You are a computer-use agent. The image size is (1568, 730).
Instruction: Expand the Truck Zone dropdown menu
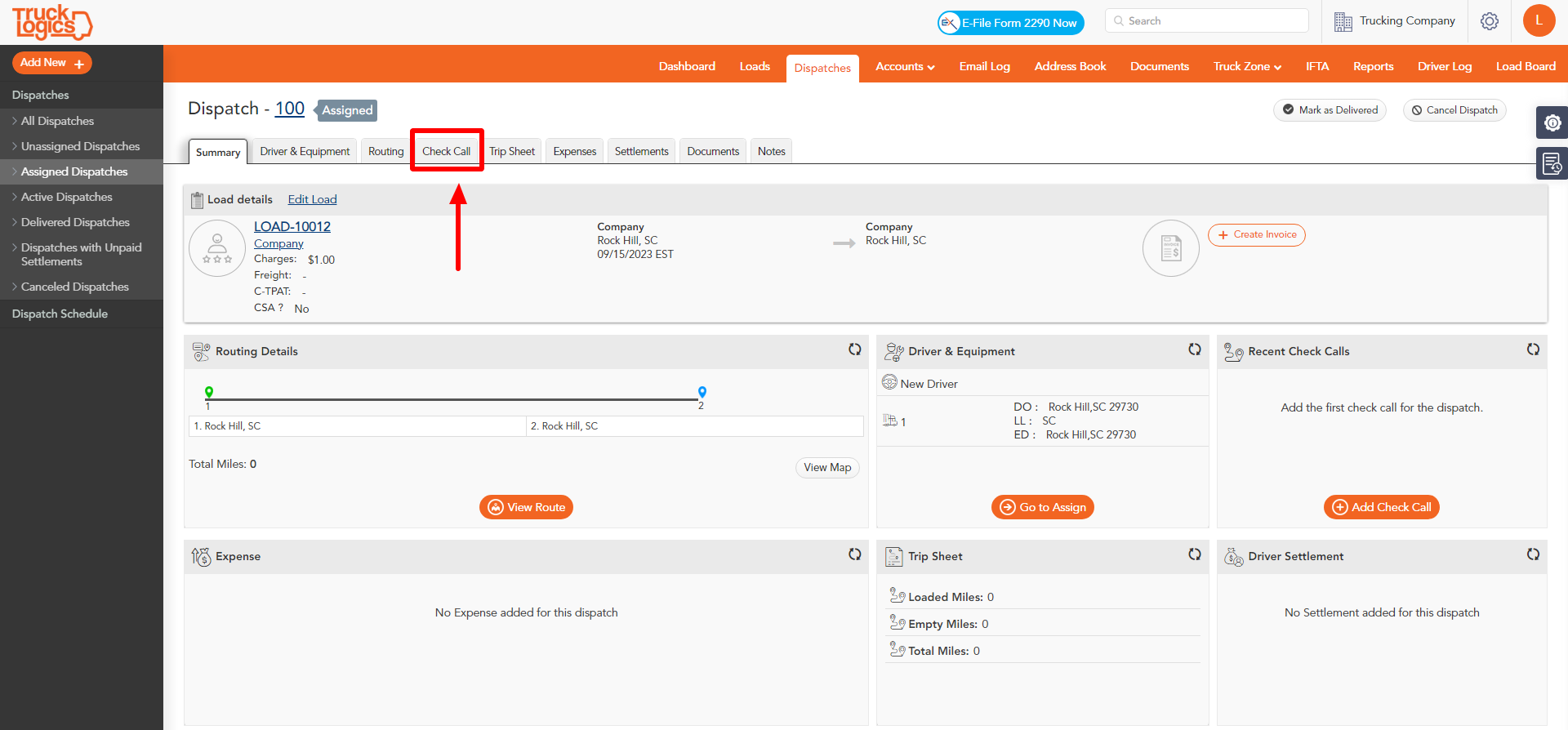(x=1247, y=66)
